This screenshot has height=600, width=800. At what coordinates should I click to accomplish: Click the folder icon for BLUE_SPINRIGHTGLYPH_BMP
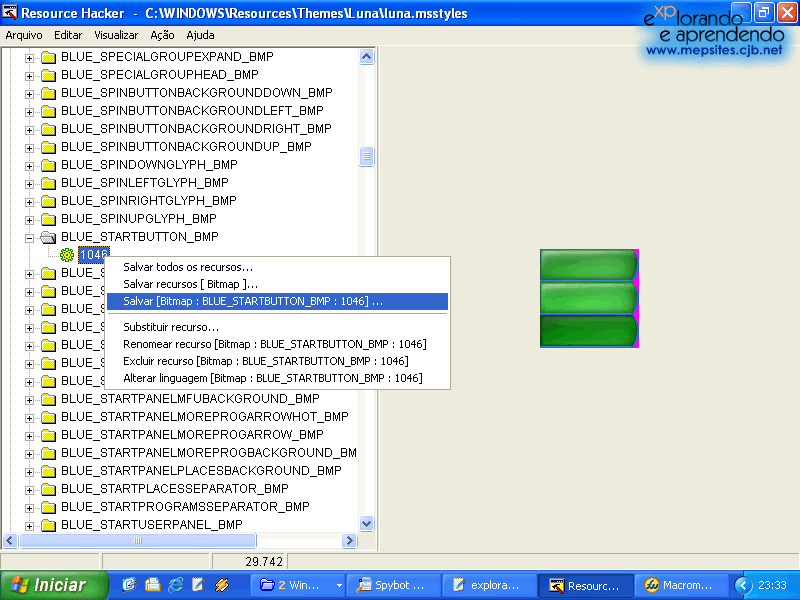click(x=48, y=202)
